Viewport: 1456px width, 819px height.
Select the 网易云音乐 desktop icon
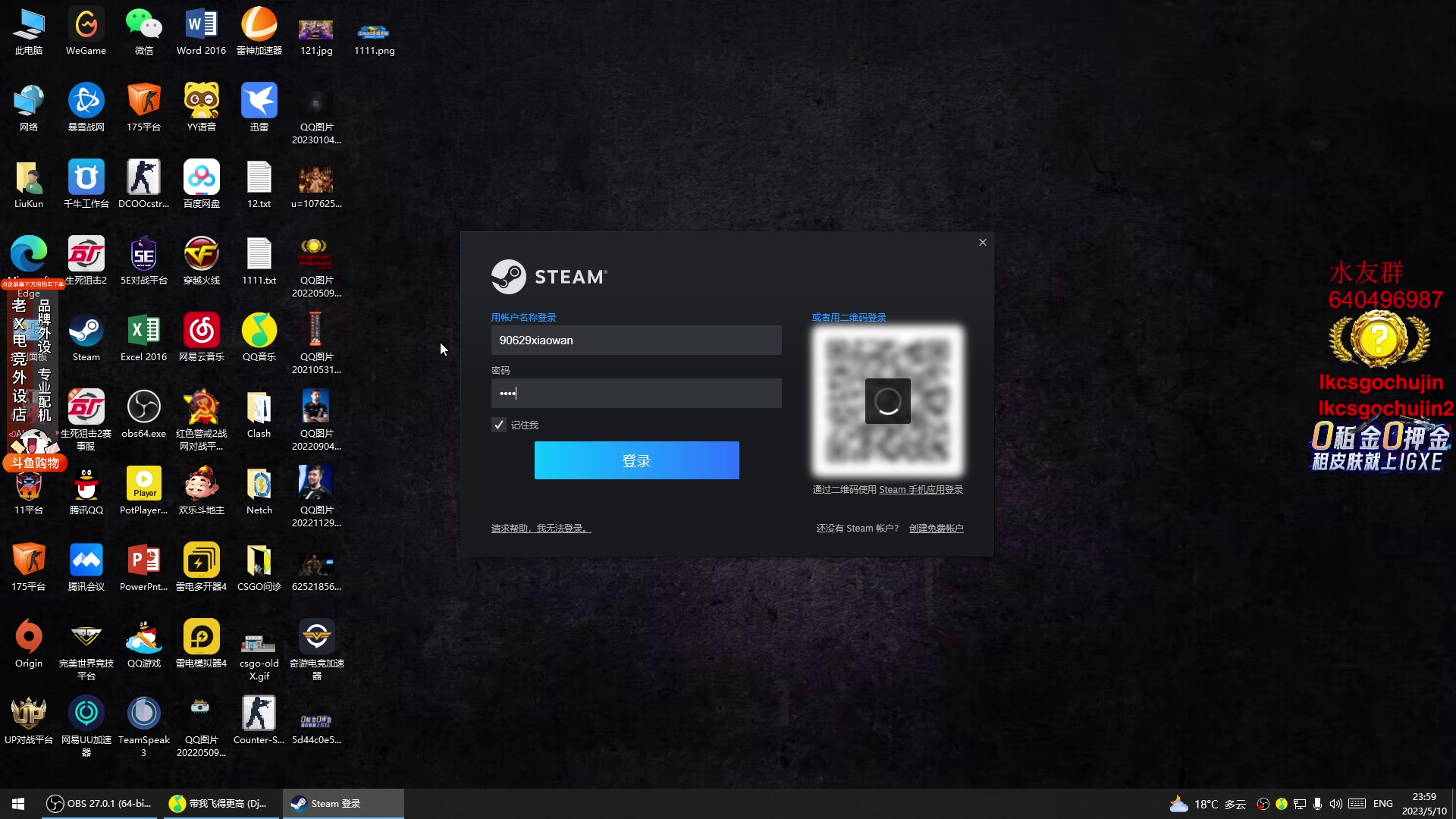coord(201,338)
